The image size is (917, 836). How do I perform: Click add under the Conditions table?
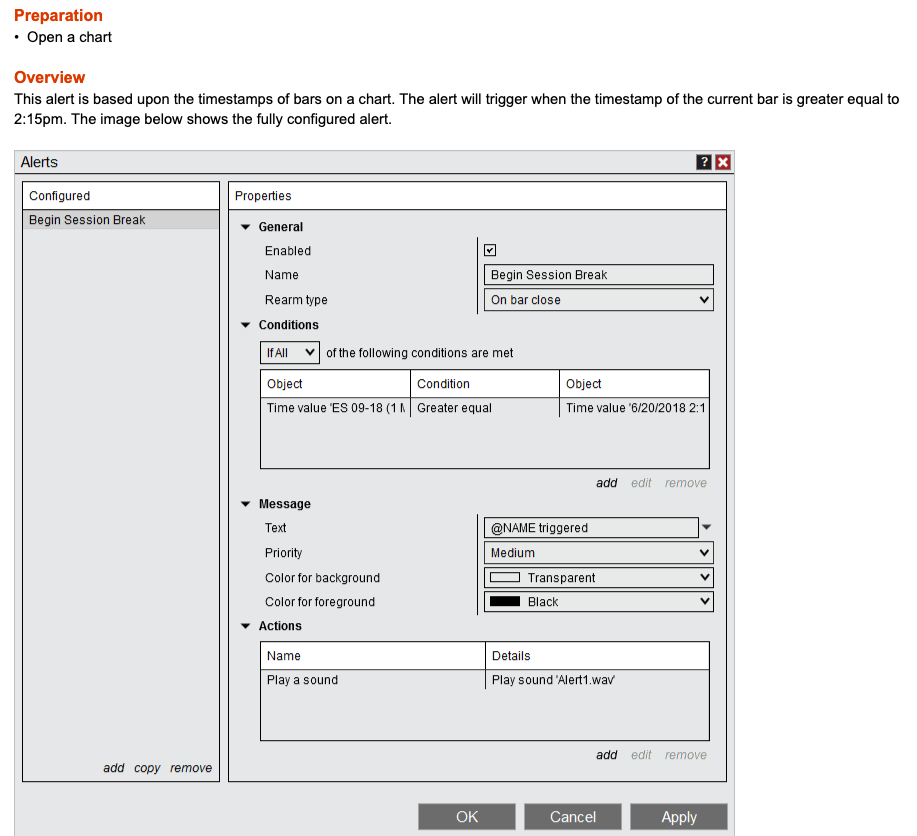coord(606,483)
